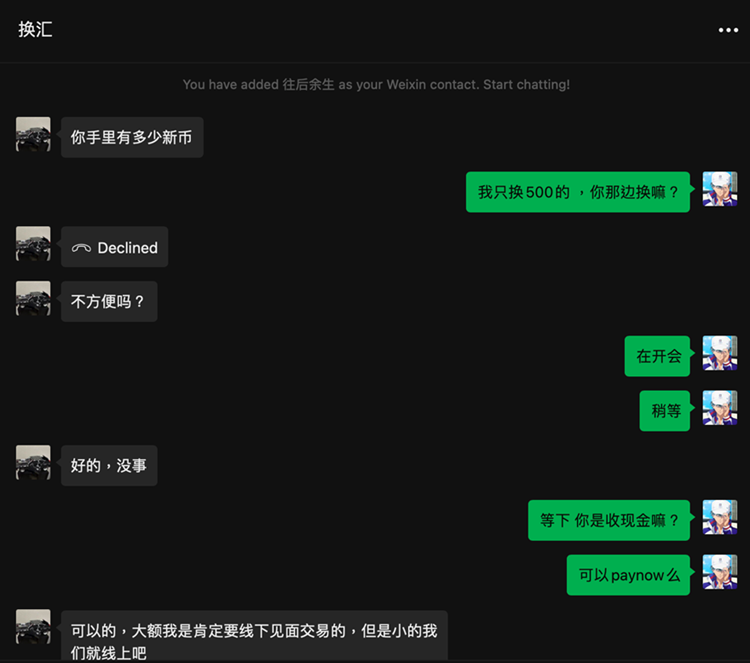Select the 你手里有多少新币 message bubble

click(x=131, y=137)
